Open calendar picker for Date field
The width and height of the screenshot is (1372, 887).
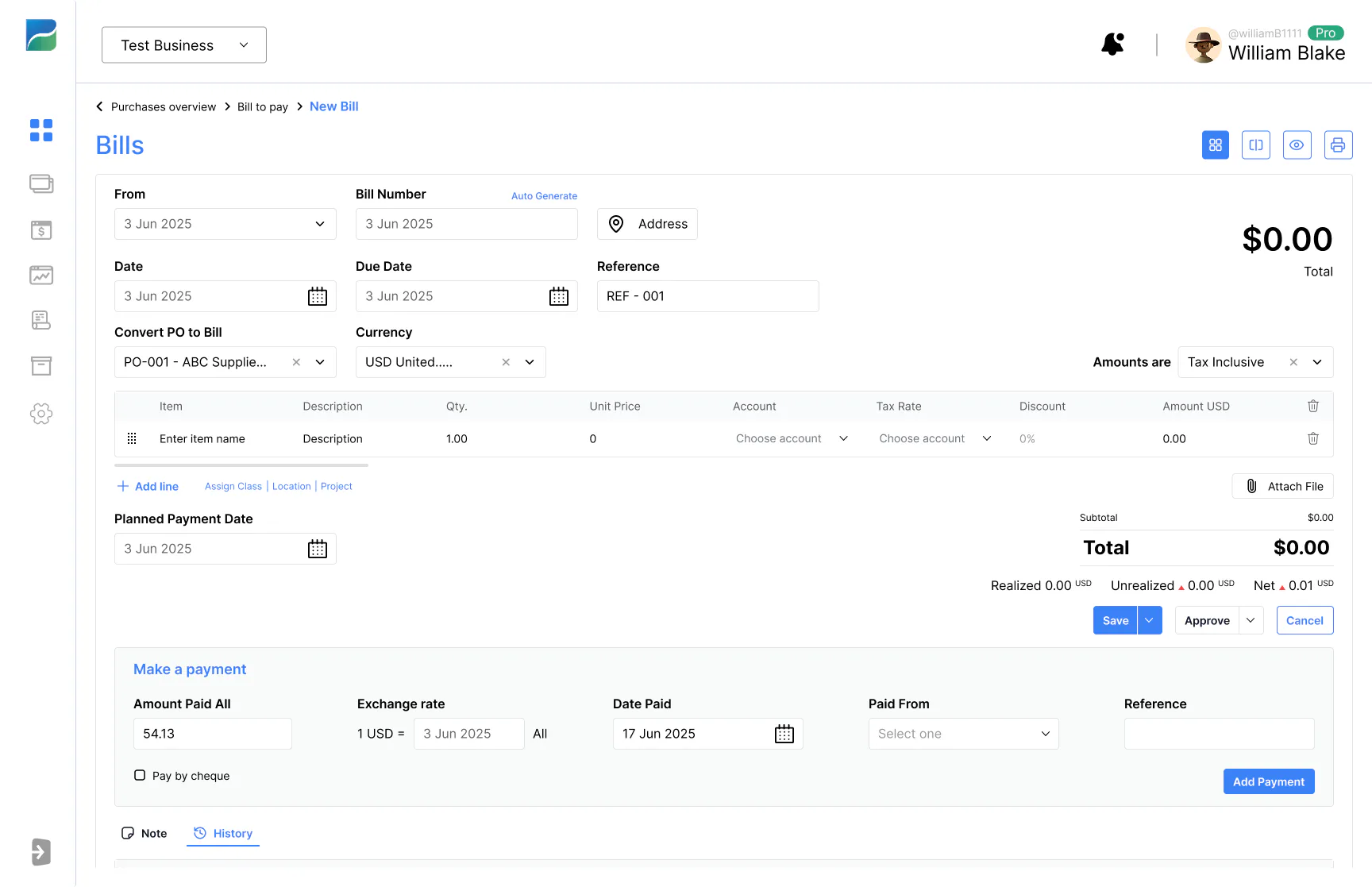pos(318,296)
